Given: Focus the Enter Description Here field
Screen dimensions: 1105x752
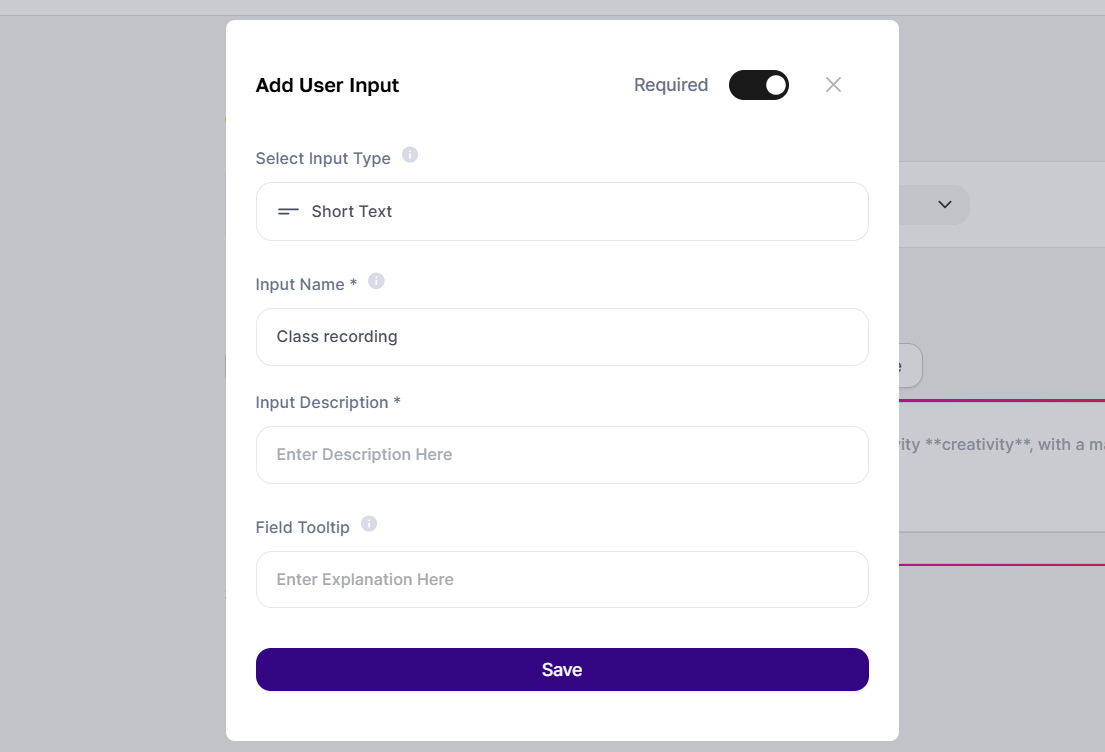Looking at the screenshot, I should click(562, 455).
